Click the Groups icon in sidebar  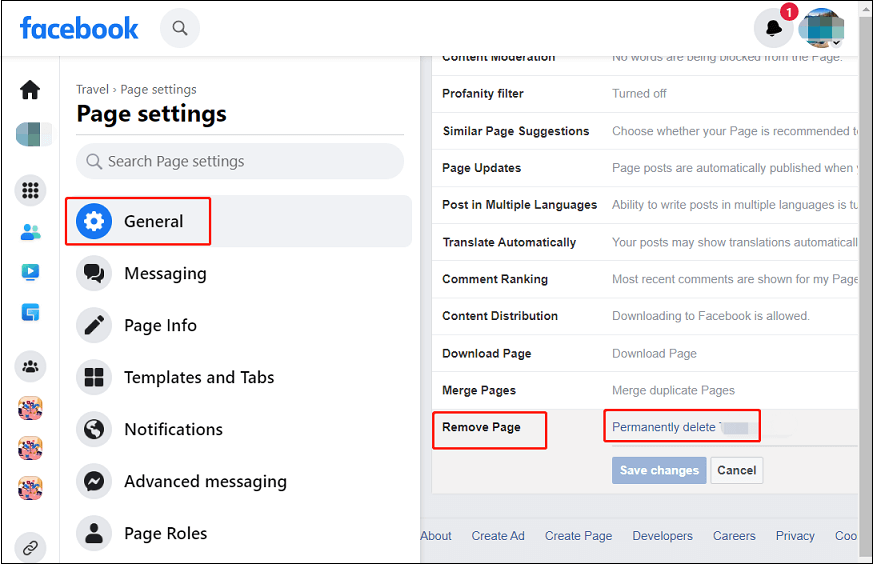click(30, 366)
